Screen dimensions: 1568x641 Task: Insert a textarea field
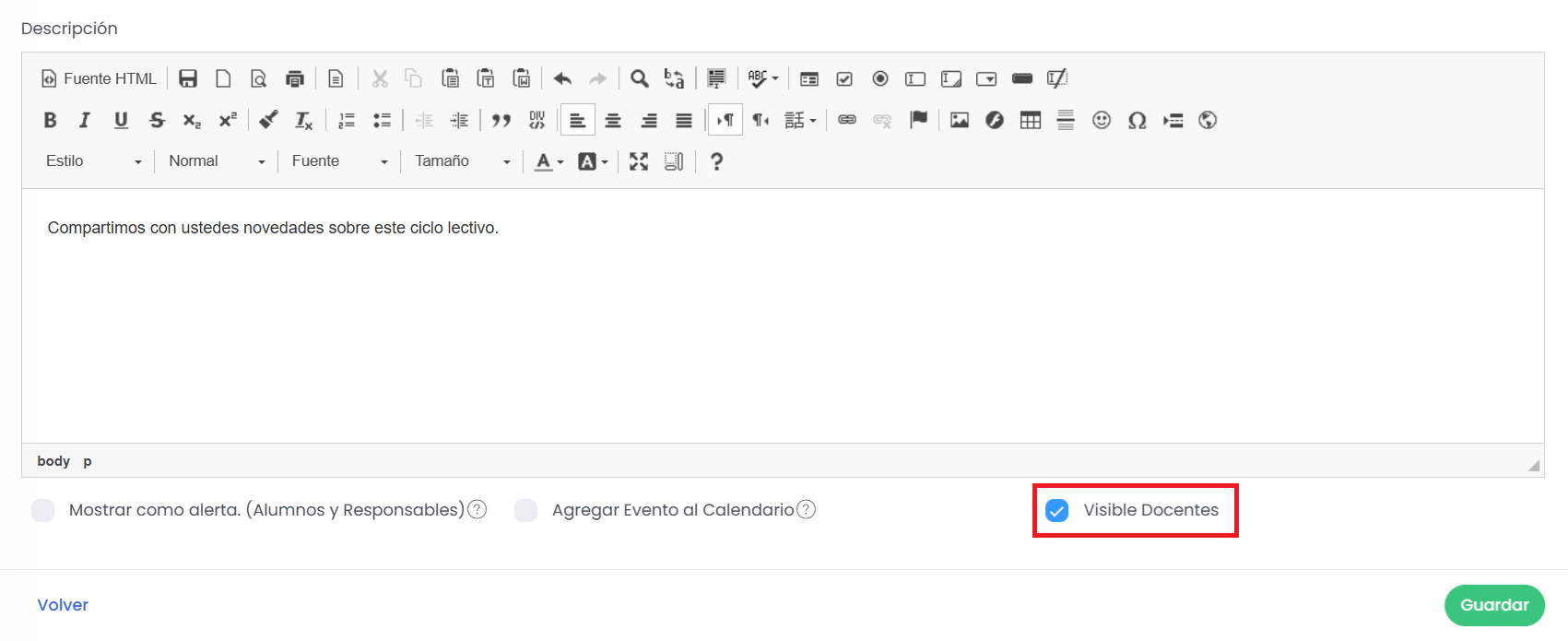click(x=951, y=78)
